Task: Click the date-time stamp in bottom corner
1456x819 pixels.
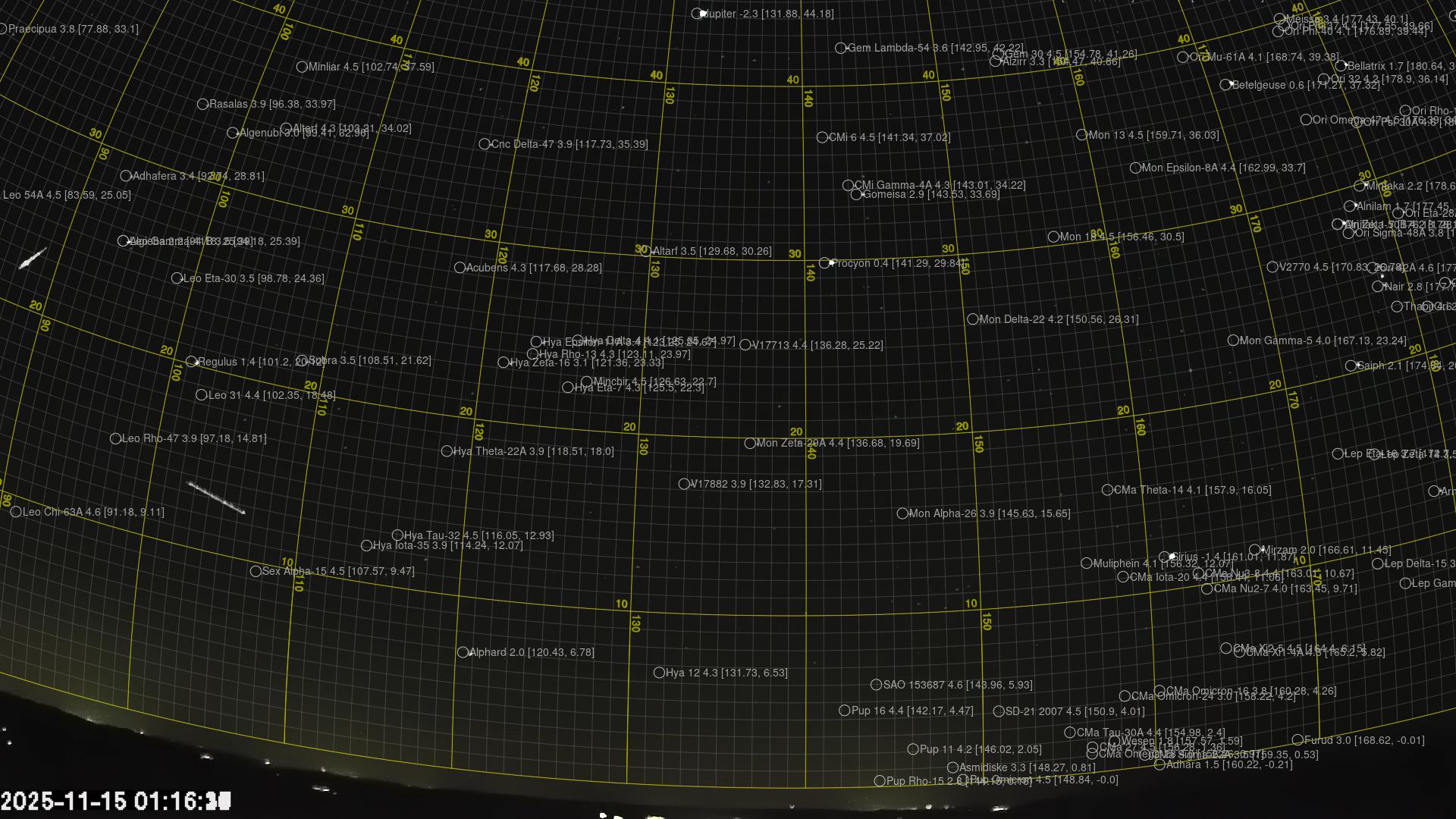Action: [115, 801]
